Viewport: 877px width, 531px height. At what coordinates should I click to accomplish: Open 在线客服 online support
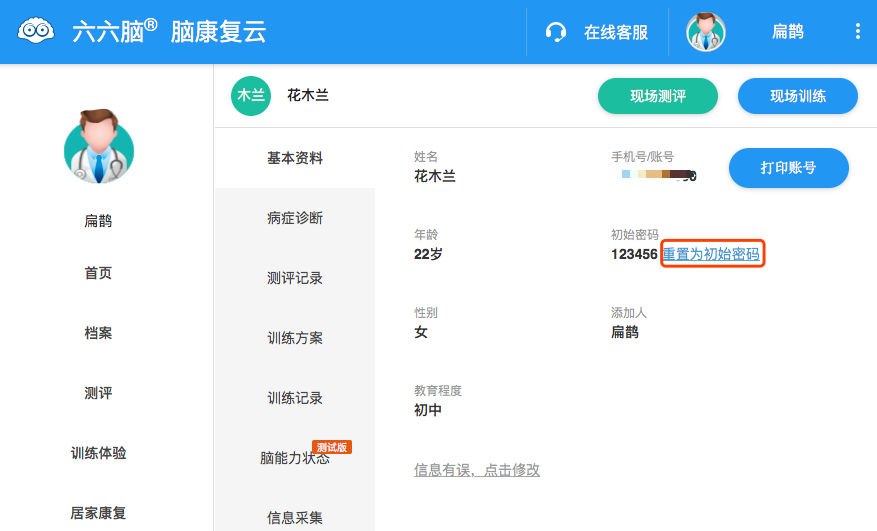(616, 32)
